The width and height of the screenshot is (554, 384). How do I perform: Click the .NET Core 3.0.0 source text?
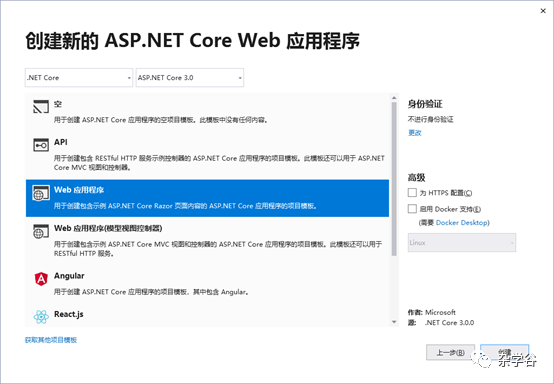tap(449, 323)
